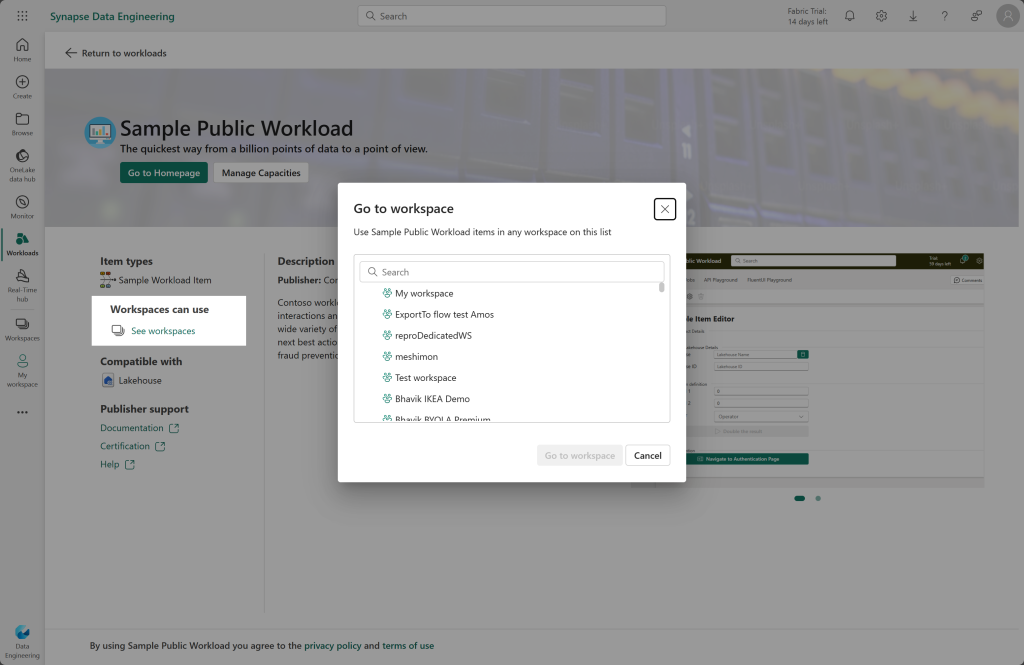1024x665 pixels.
Task: Open Real-Time hub sidebar item
Action: [x=22, y=285]
